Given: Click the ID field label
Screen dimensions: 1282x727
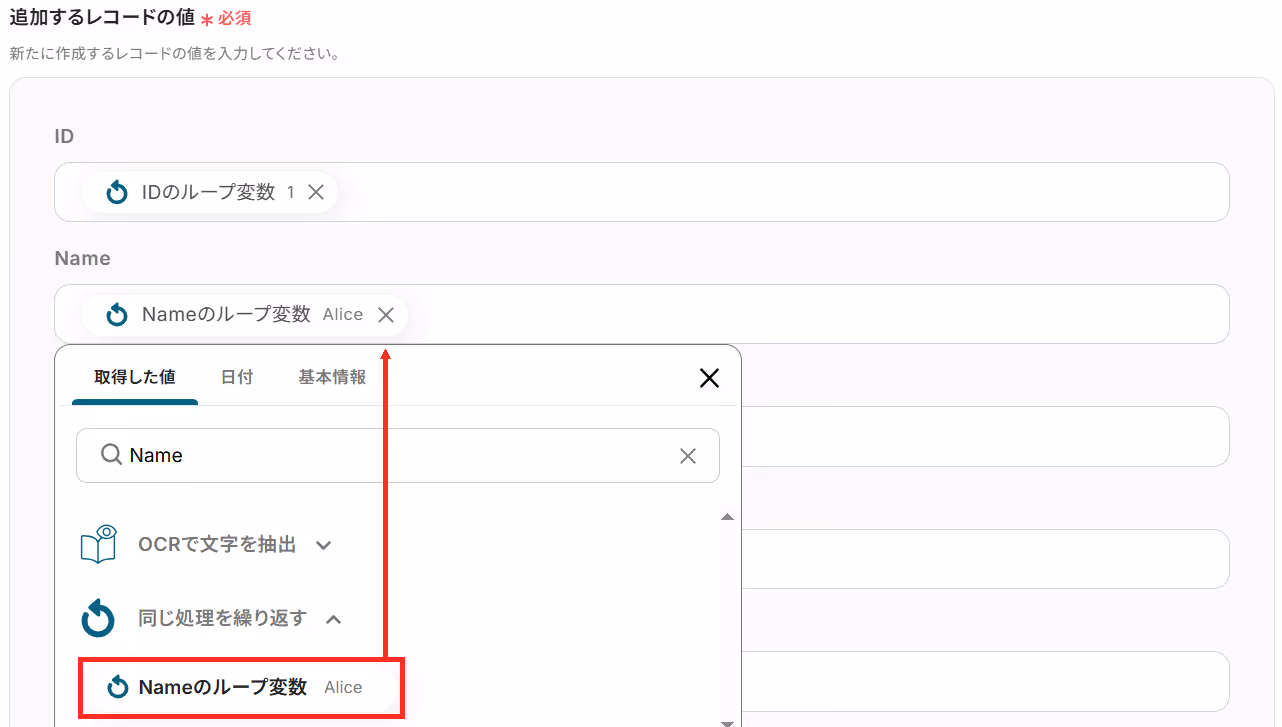Looking at the screenshot, I should pos(64,136).
